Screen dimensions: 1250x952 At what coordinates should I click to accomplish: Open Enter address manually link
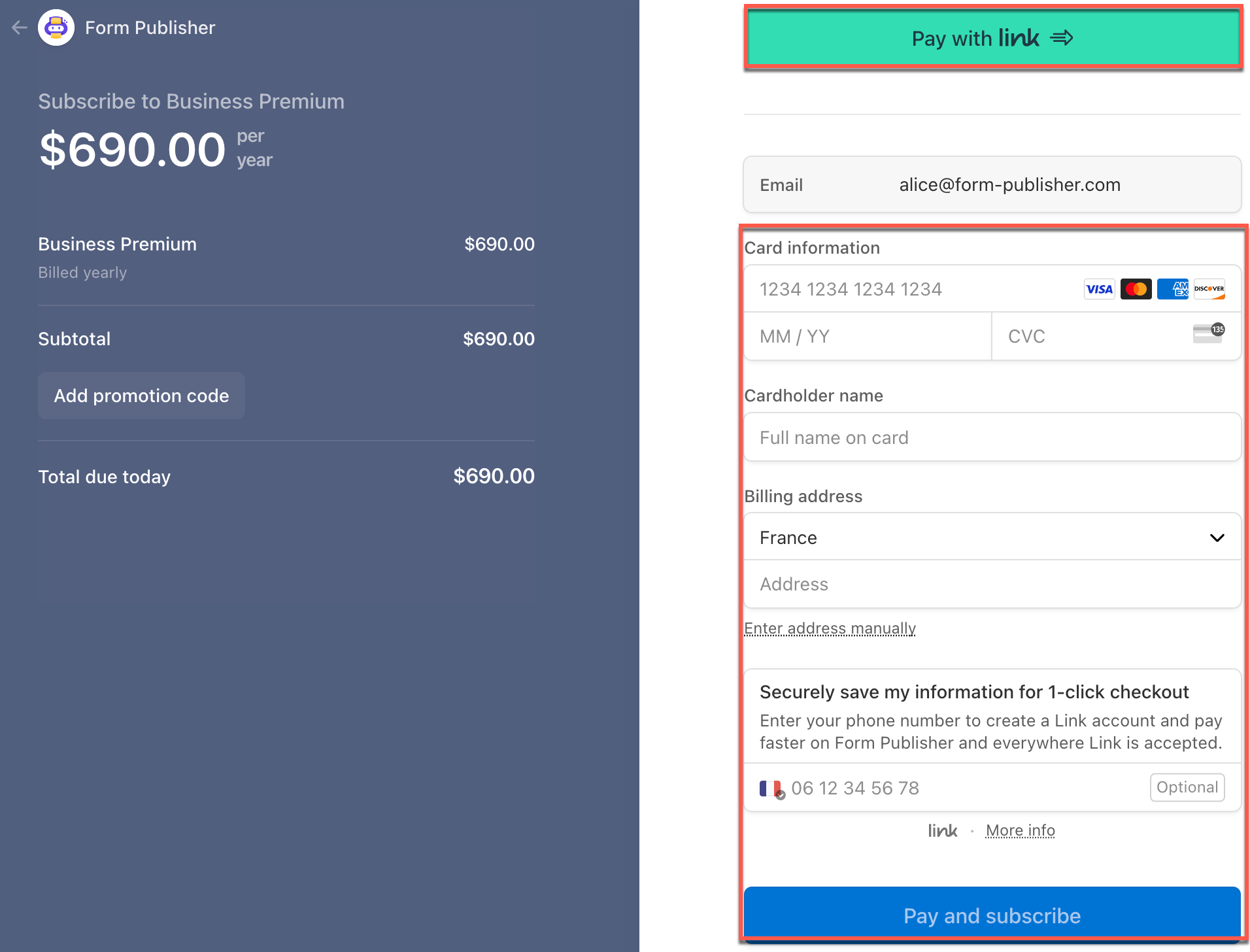coord(830,628)
